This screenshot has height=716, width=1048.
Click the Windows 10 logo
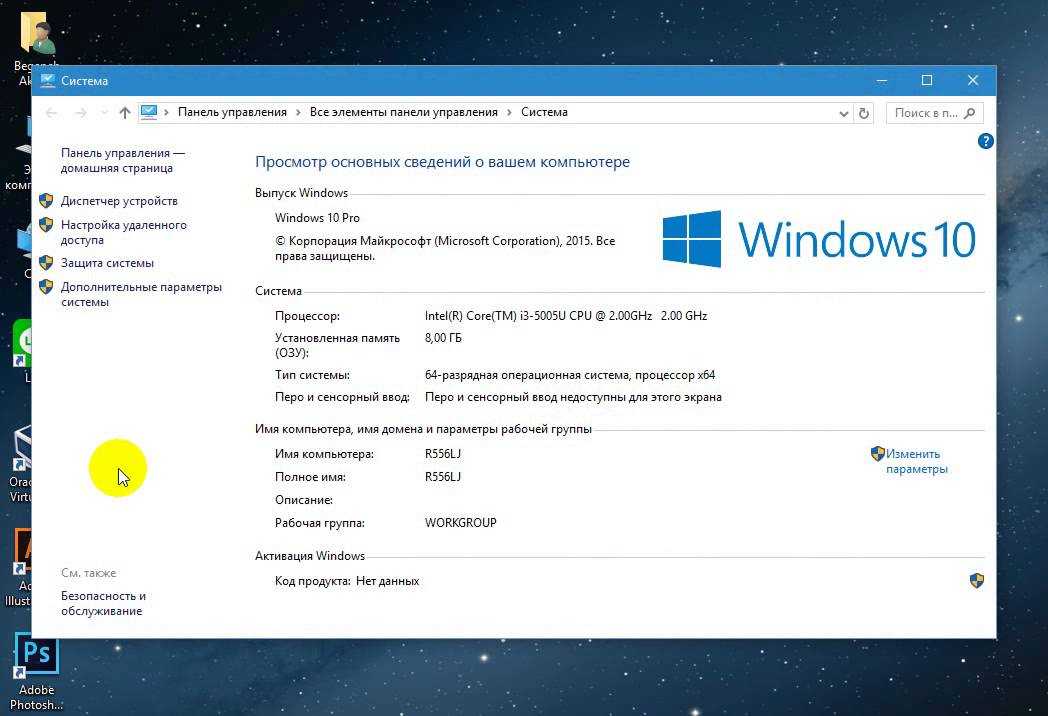point(819,239)
